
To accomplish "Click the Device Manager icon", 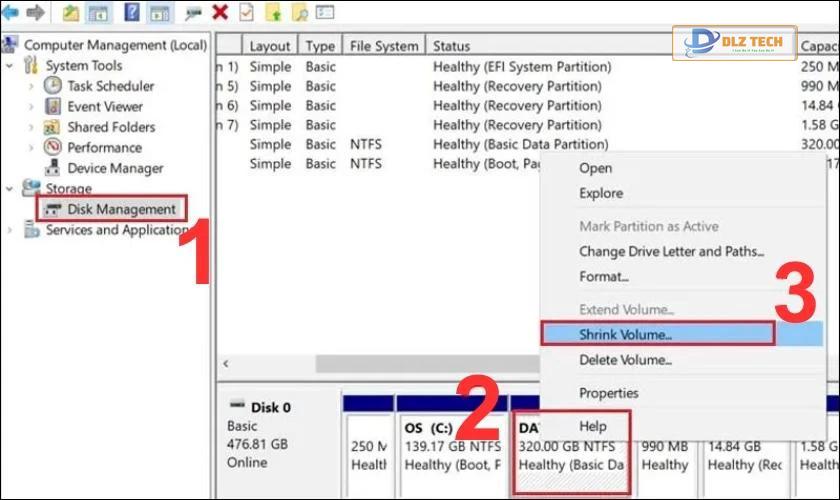I will (52, 168).
